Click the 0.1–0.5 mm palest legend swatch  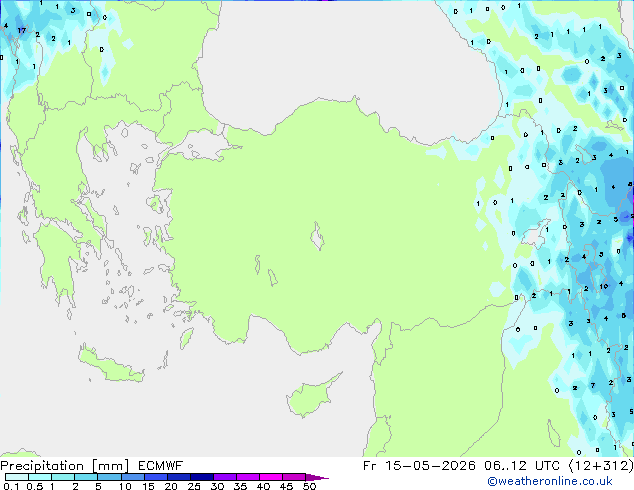click(x=17, y=477)
